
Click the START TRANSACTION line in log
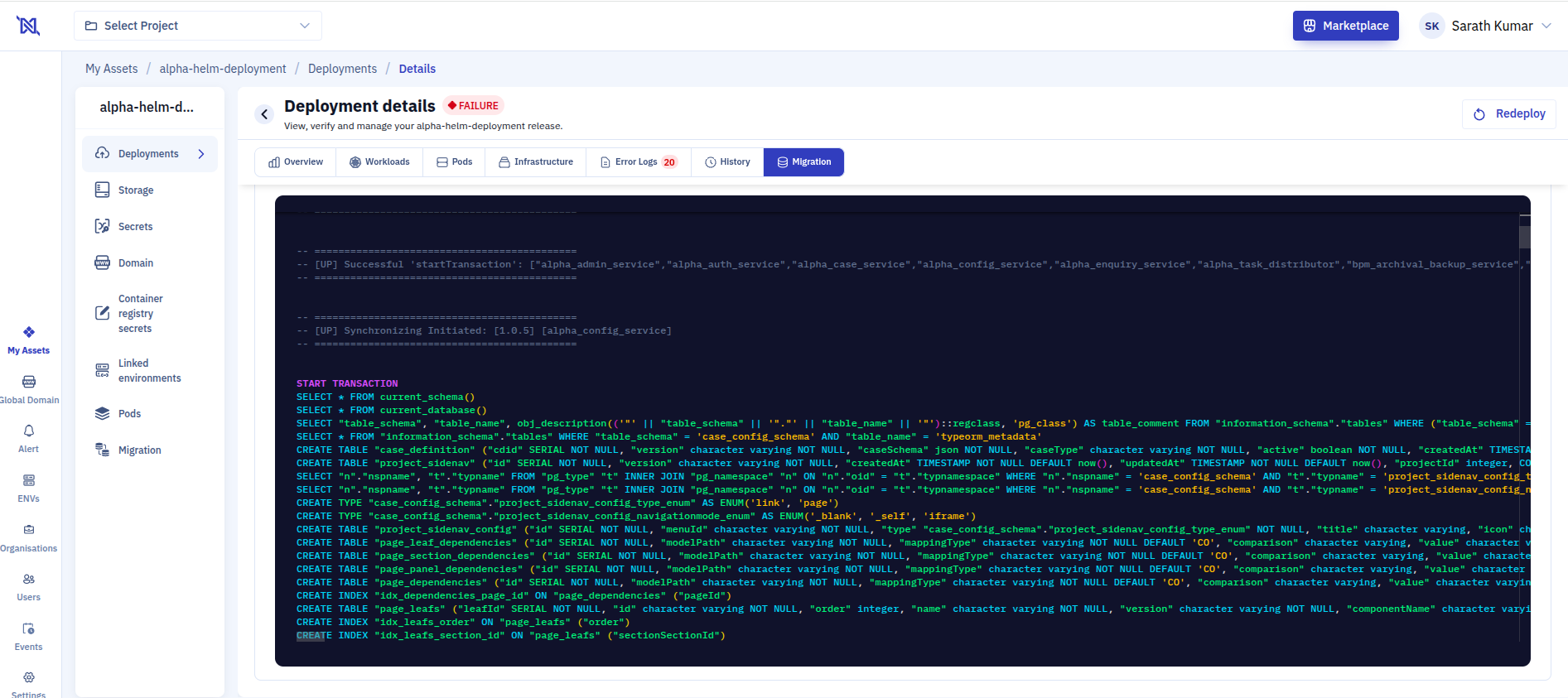click(x=347, y=383)
